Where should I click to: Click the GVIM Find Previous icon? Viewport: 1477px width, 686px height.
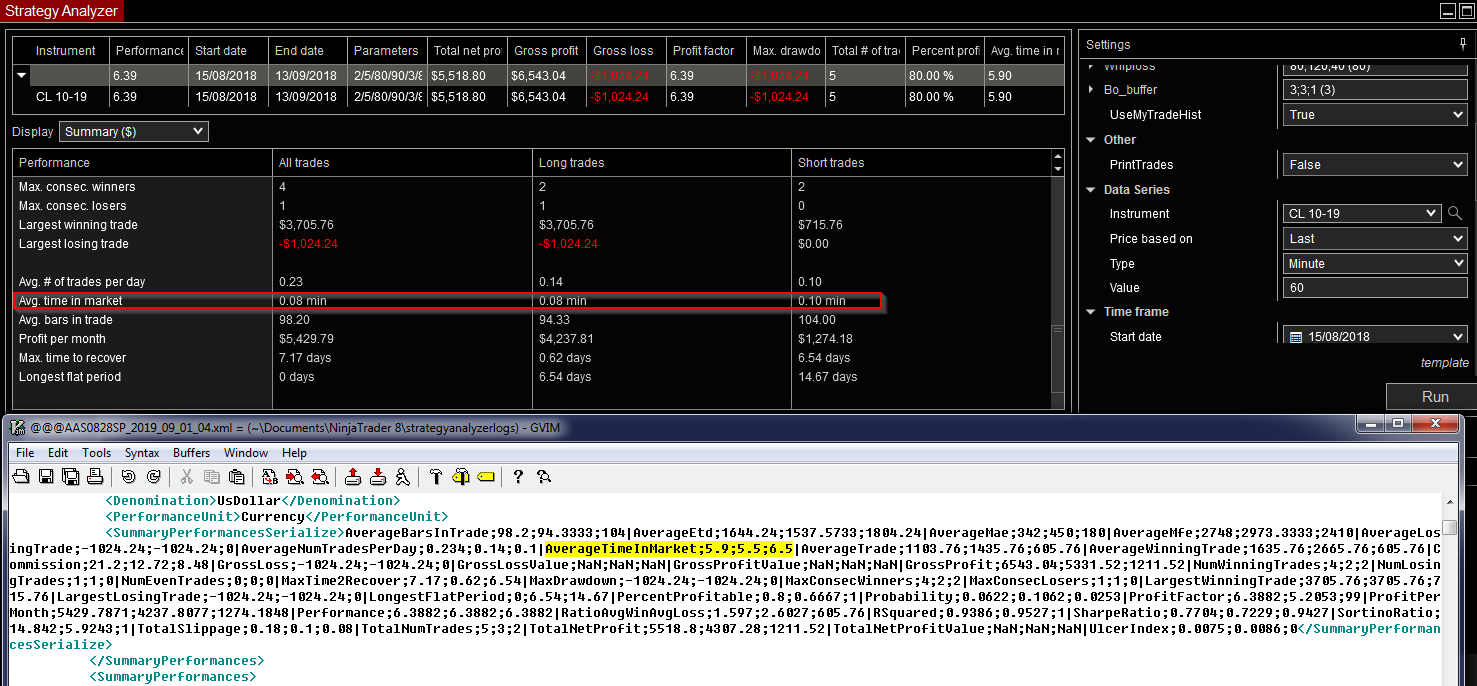point(320,477)
